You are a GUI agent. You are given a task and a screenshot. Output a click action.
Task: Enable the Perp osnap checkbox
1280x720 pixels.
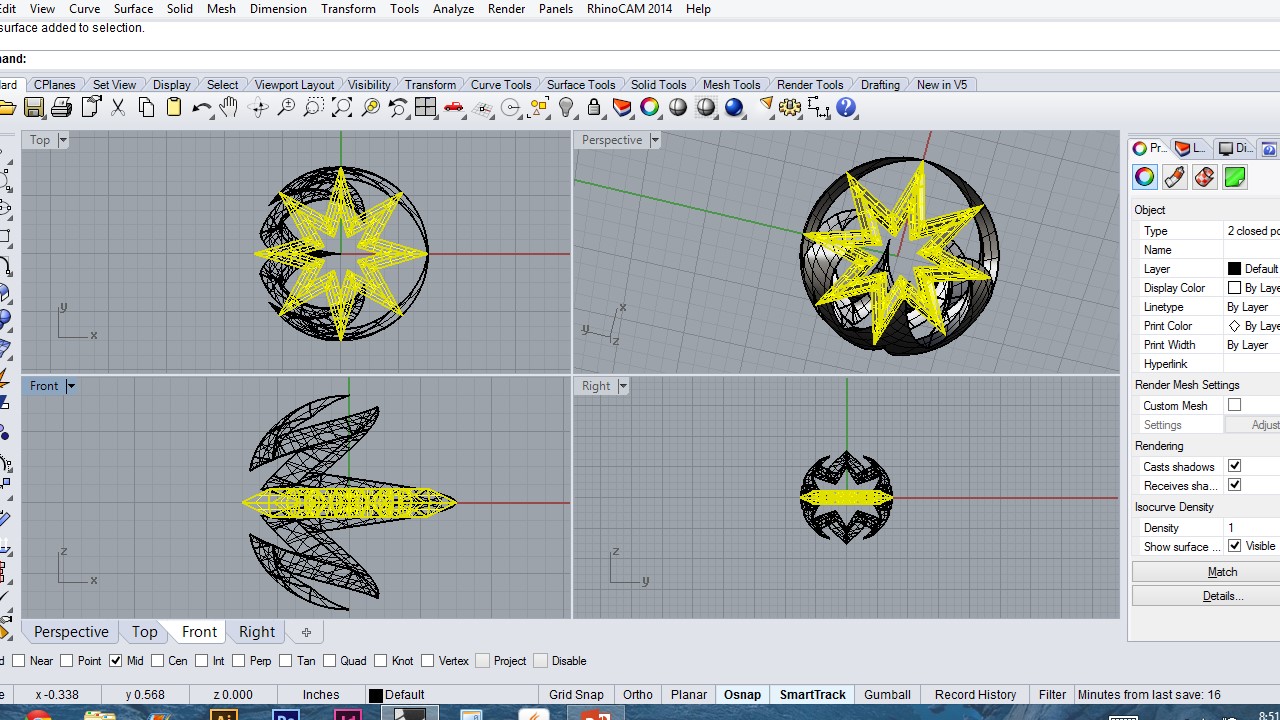pyautogui.click(x=239, y=661)
